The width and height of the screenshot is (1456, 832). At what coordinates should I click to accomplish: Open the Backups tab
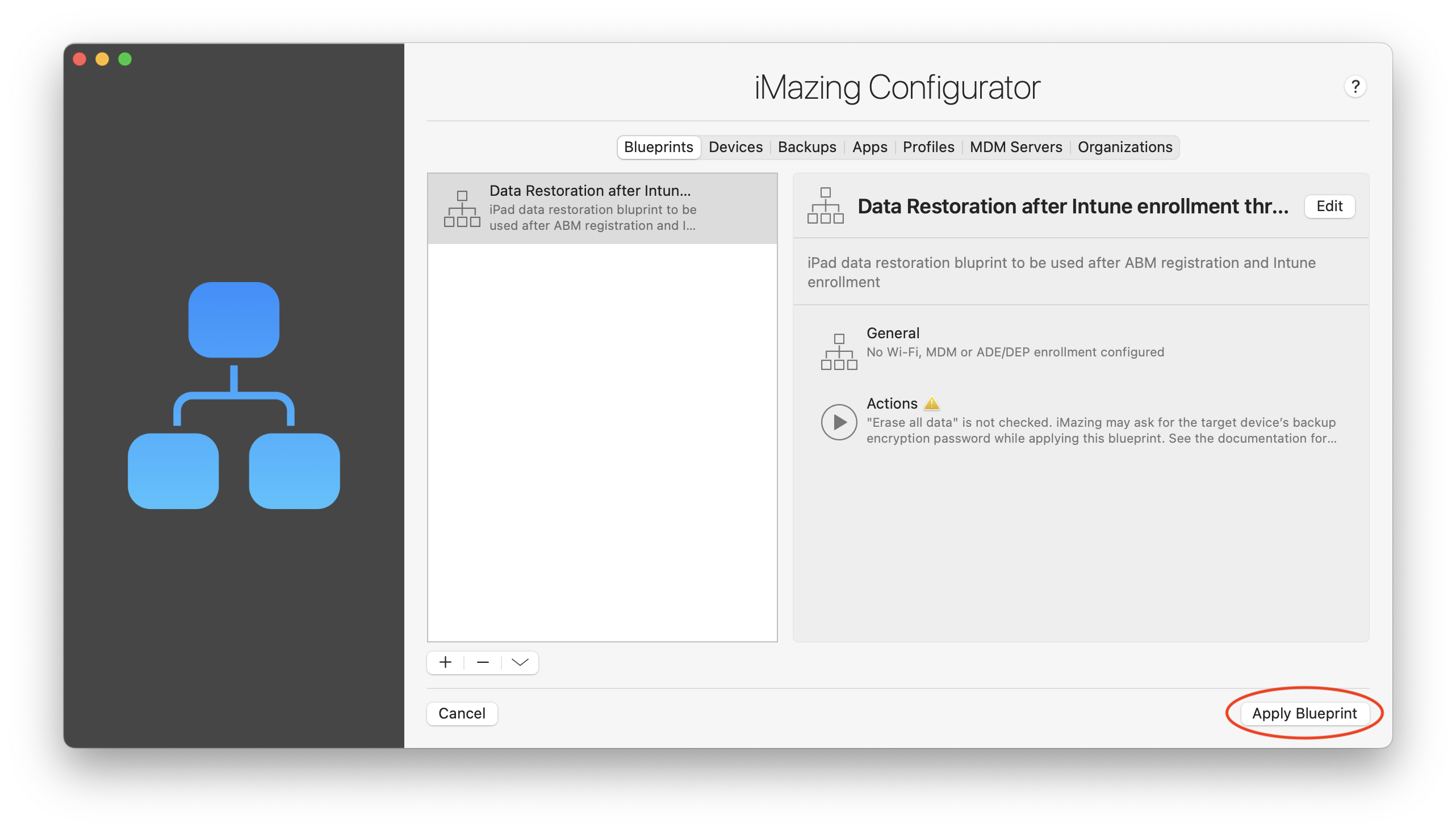(x=806, y=148)
